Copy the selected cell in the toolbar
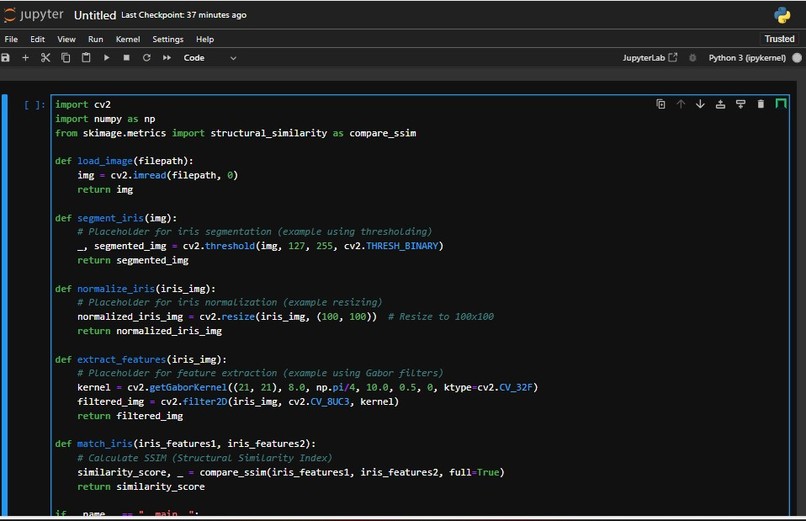Screen dimensions: 806x521 pyautogui.click(x=66, y=58)
